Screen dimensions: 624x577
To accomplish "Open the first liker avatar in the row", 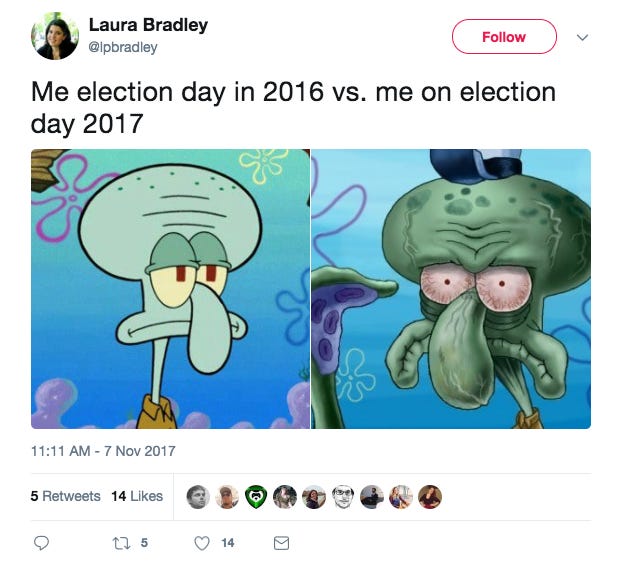I will 198,497.
